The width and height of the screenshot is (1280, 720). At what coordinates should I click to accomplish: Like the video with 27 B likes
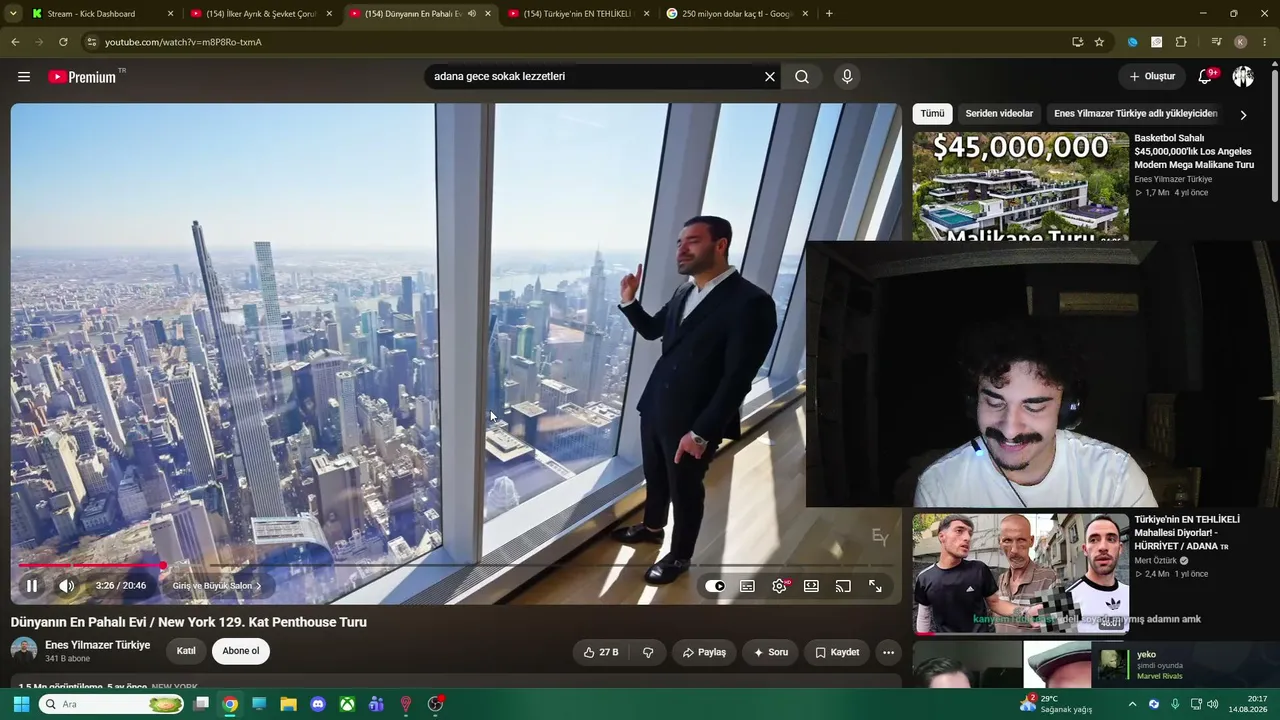[x=600, y=652]
